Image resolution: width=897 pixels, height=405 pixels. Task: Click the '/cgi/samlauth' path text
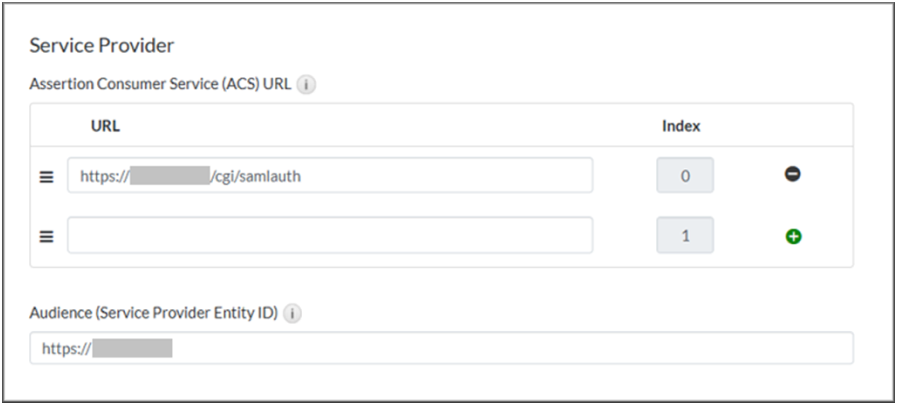(x=256, y=175)
